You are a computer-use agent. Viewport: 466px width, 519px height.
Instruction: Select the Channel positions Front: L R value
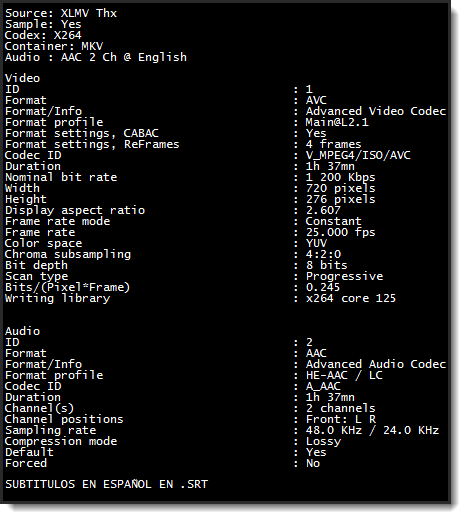(x=341, y=419)
